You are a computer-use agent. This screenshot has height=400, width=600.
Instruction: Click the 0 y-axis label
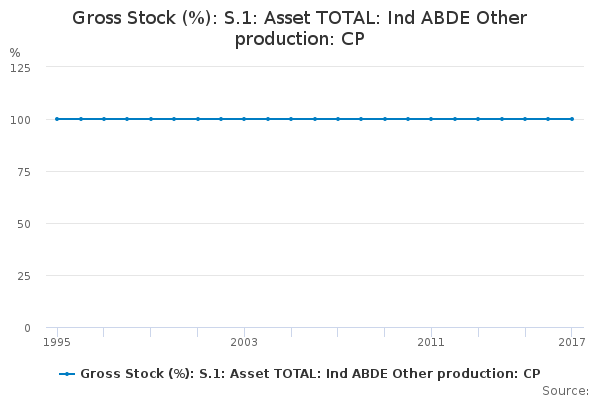(27, 327)
